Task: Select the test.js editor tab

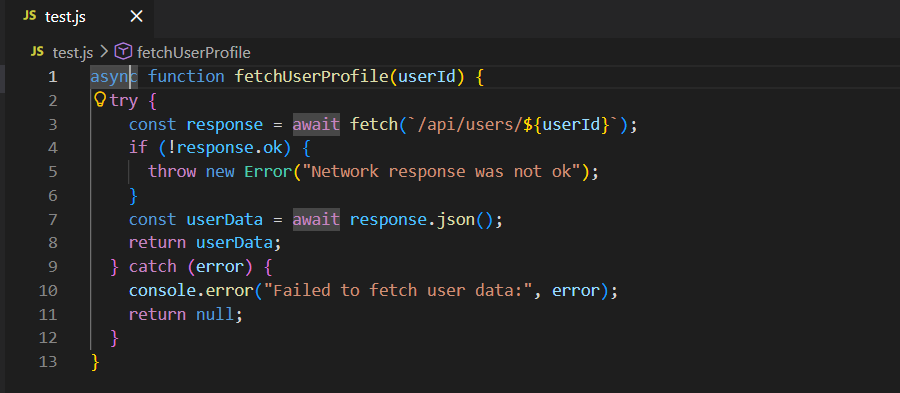Action: click(80, 17)
